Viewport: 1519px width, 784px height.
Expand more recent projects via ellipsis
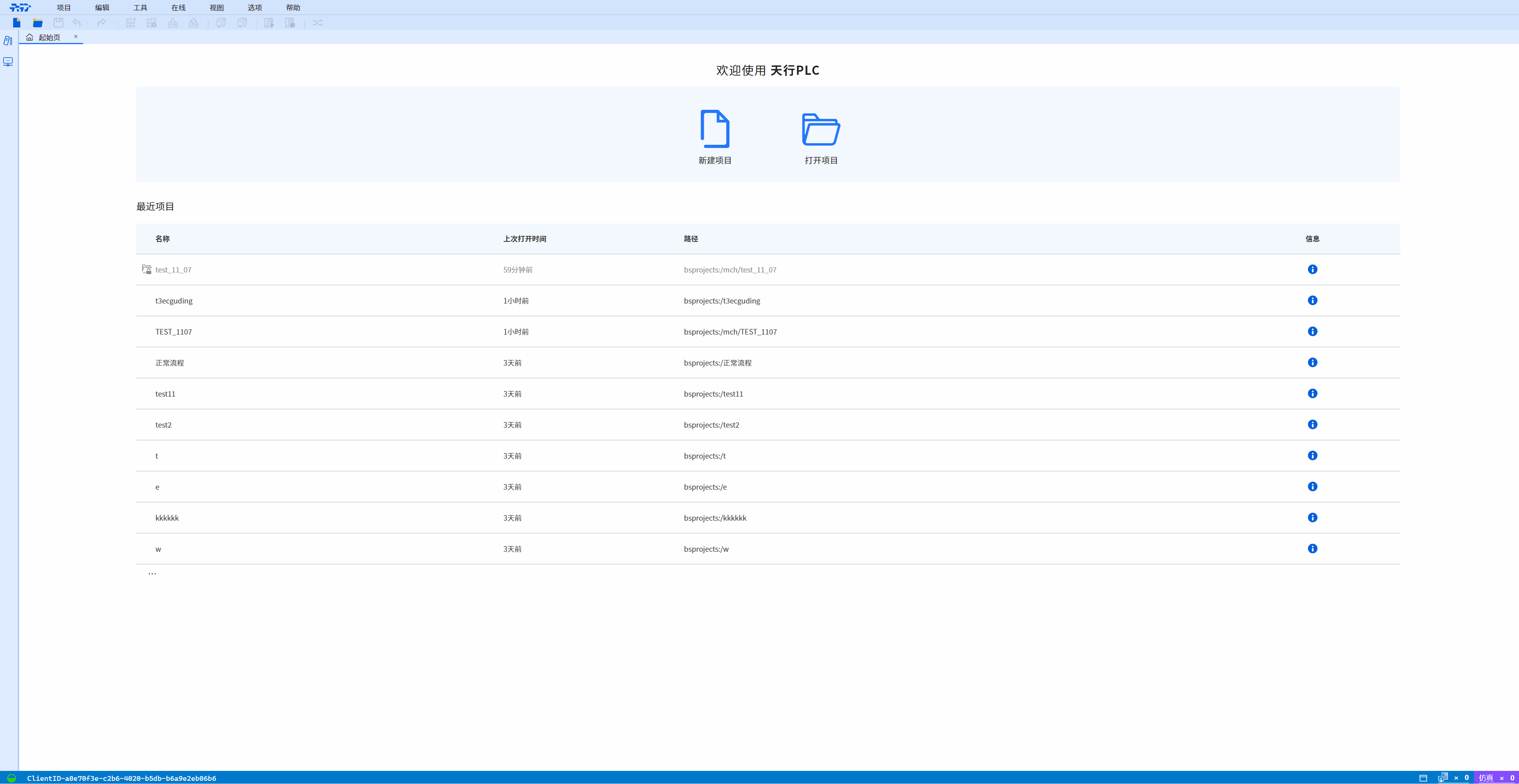(152, 573)
